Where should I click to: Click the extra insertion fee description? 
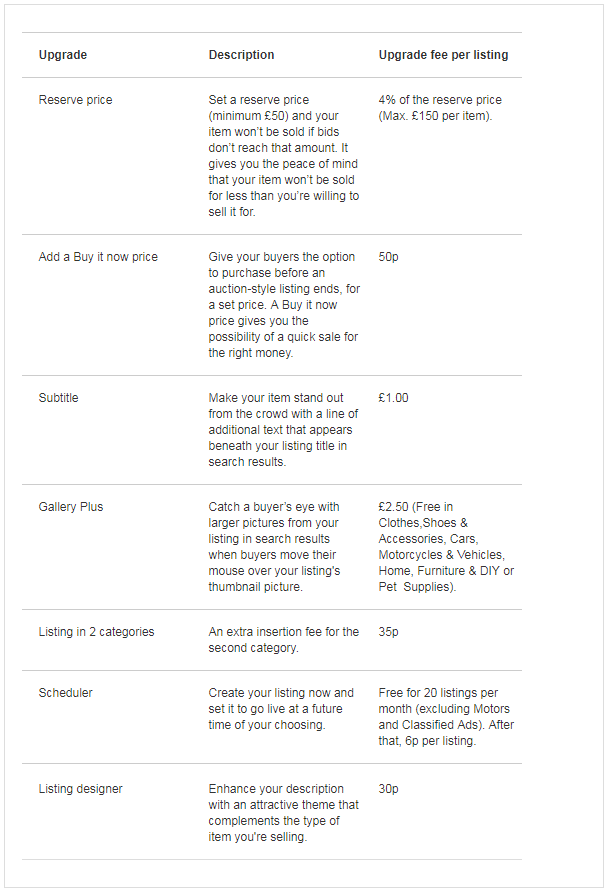(283, 640)
